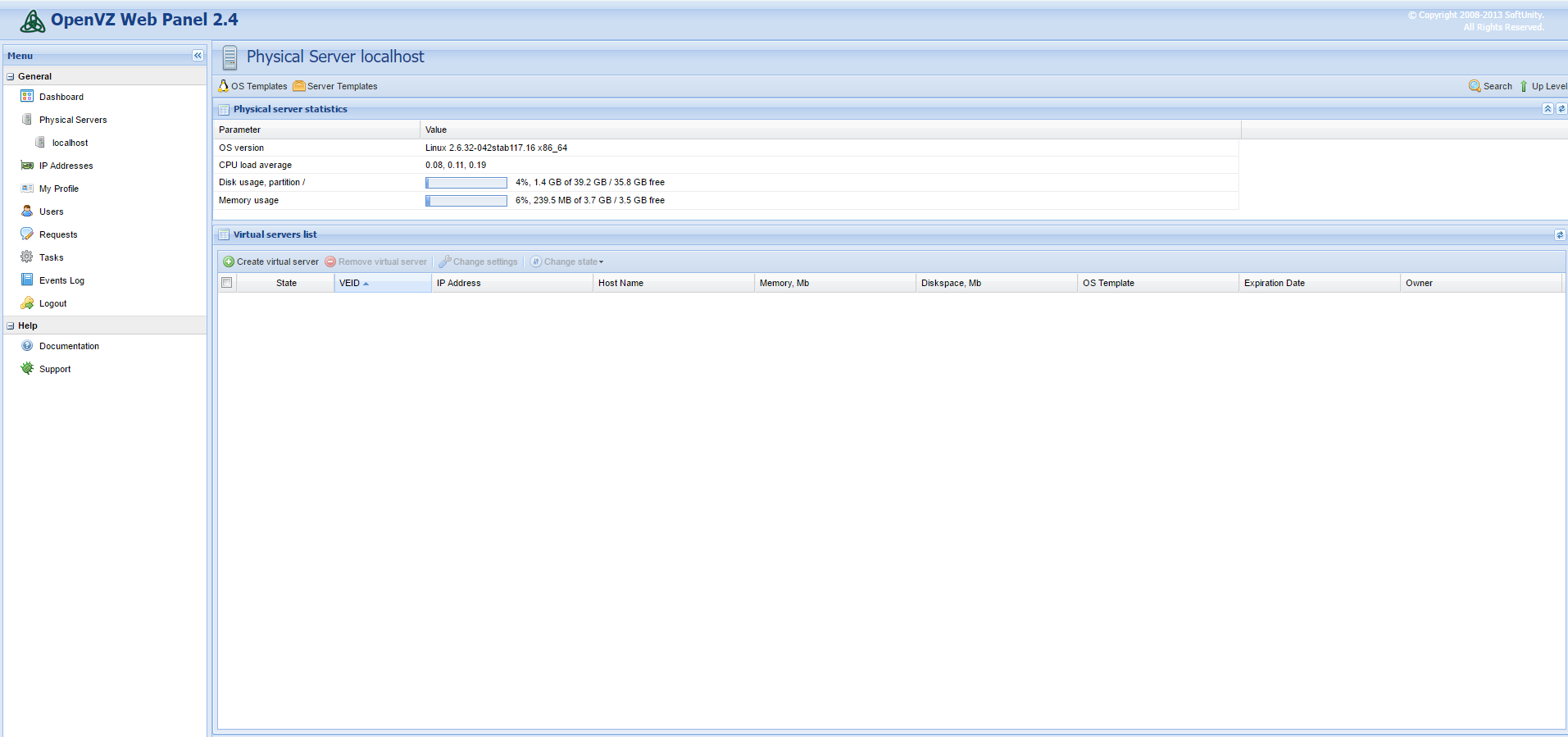Click the Remove virtual server red icon
The image size is (1568, 737).
[x=330, y=262]
